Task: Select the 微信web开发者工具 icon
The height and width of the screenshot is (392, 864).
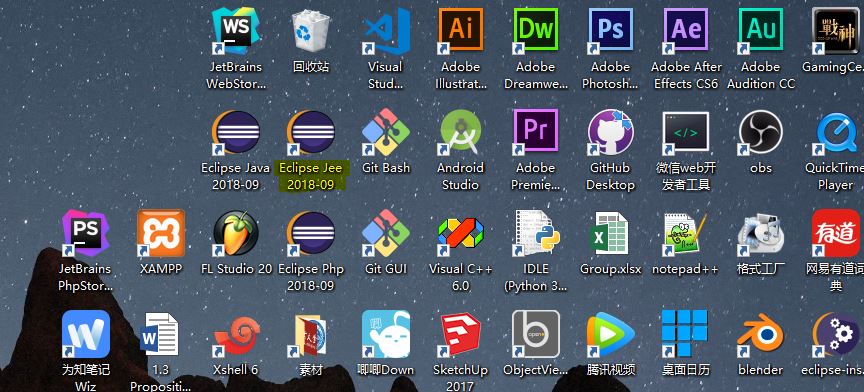Action: (685, 132)
